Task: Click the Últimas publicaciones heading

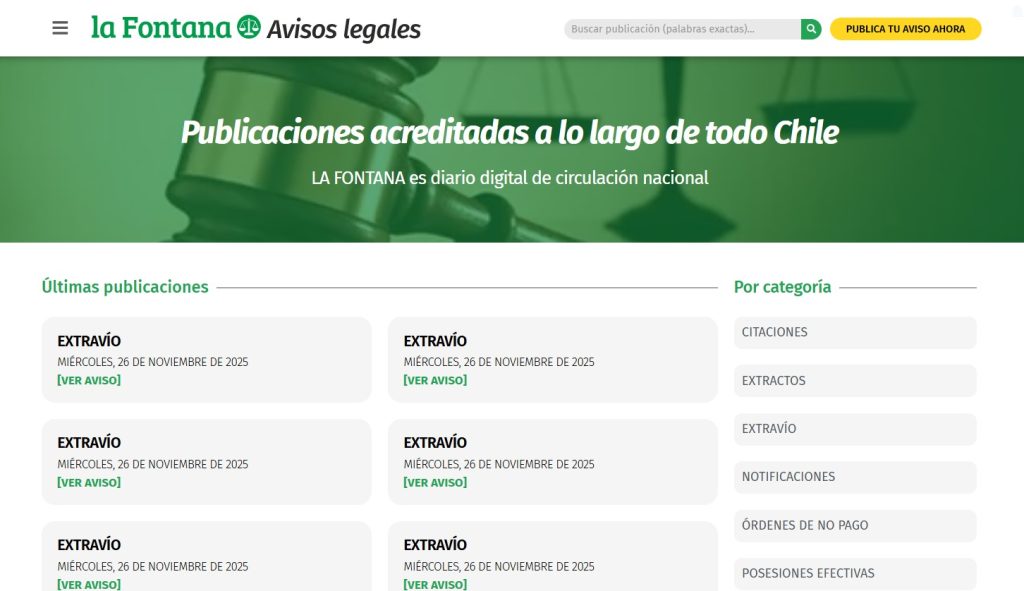Action: click(x=125, y=287)
